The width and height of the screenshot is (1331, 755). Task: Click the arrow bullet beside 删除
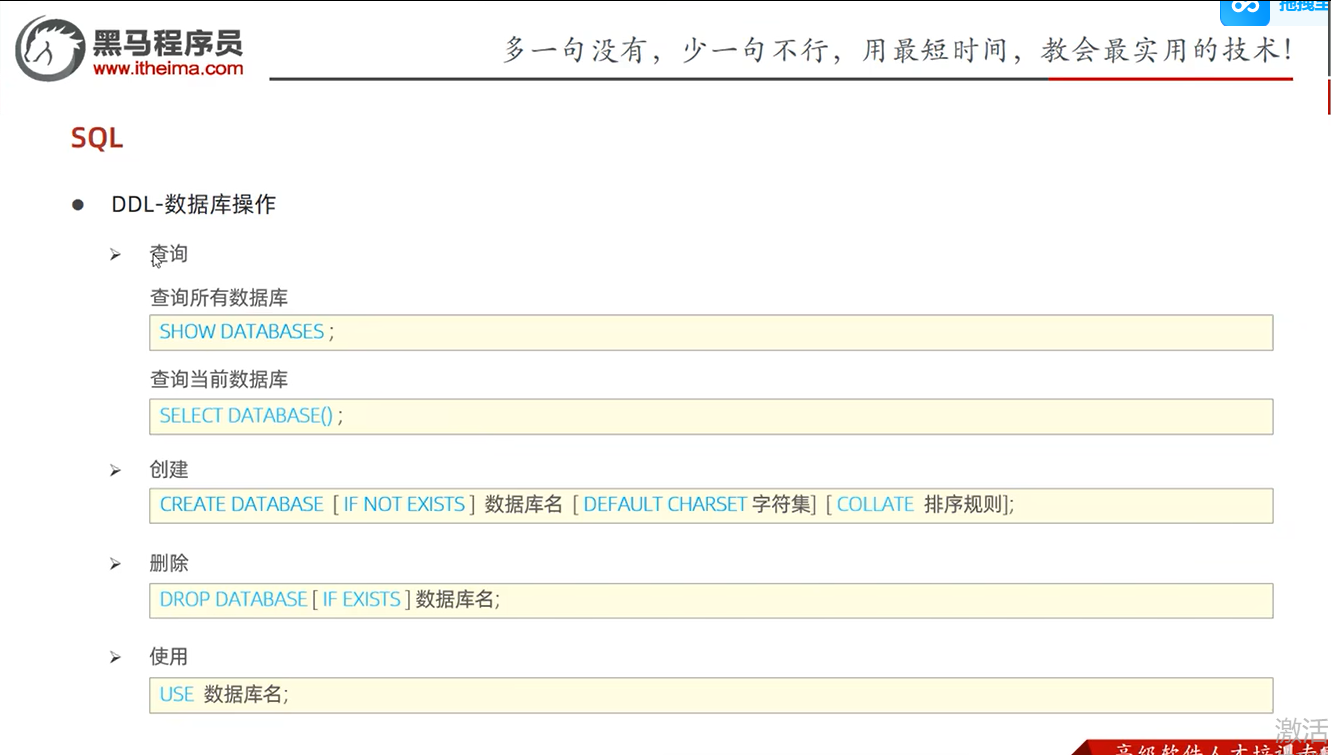tap(115, 564)
